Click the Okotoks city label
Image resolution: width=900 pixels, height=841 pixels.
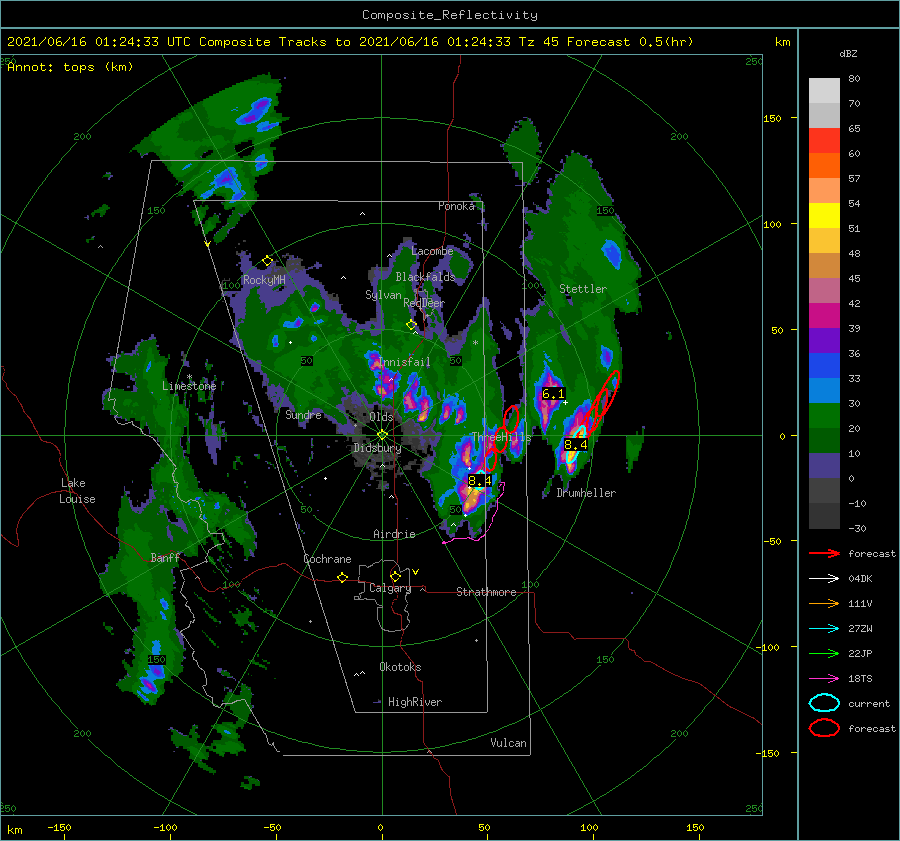click(400, 667)
